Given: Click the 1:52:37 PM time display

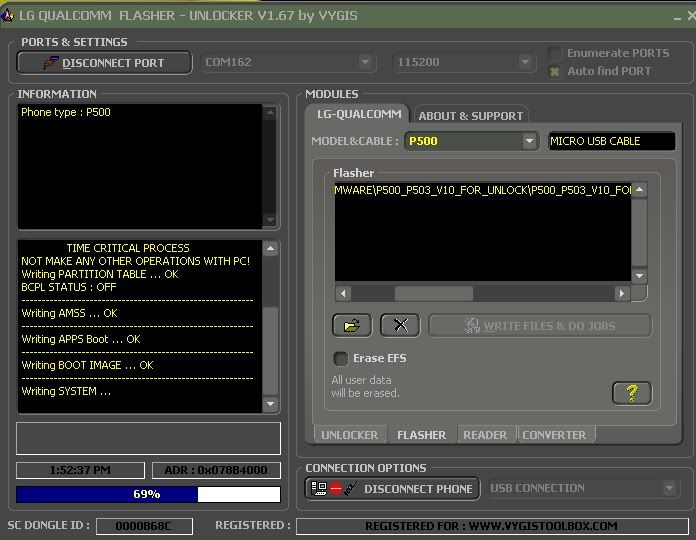Looking at the screenshot, I should 80,470.
